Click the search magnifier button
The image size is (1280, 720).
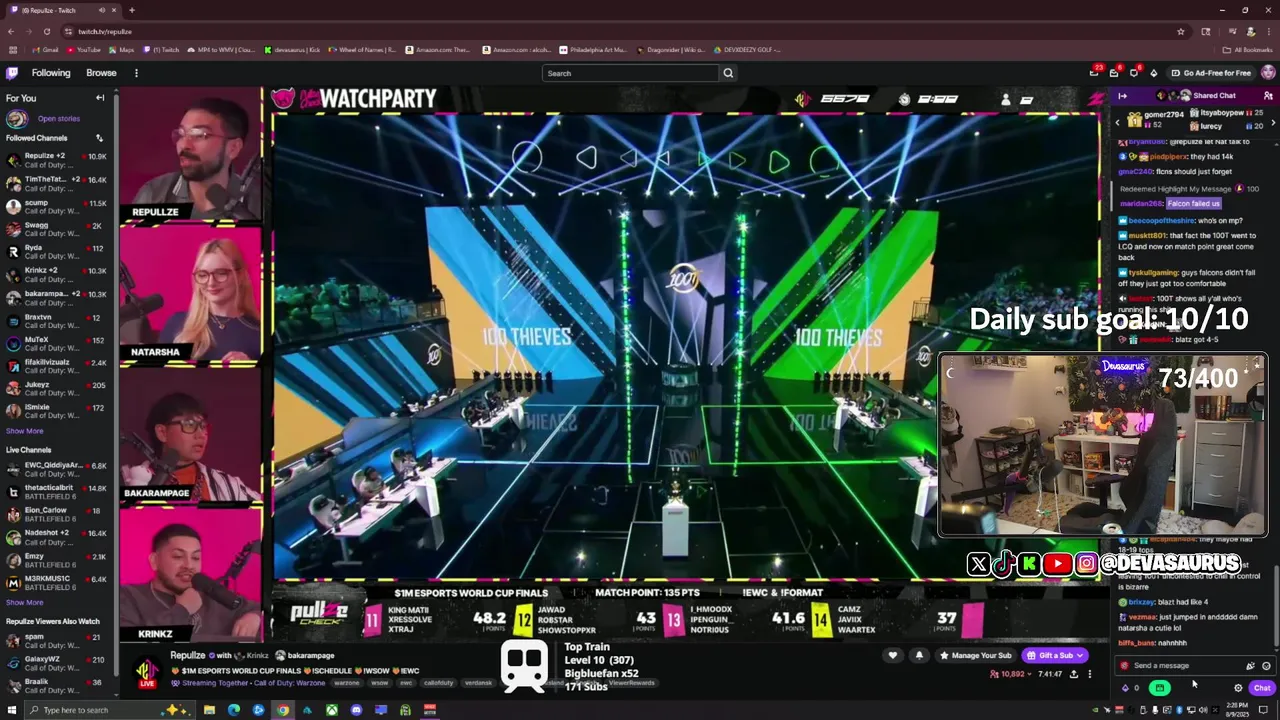(x=728, y=73)
